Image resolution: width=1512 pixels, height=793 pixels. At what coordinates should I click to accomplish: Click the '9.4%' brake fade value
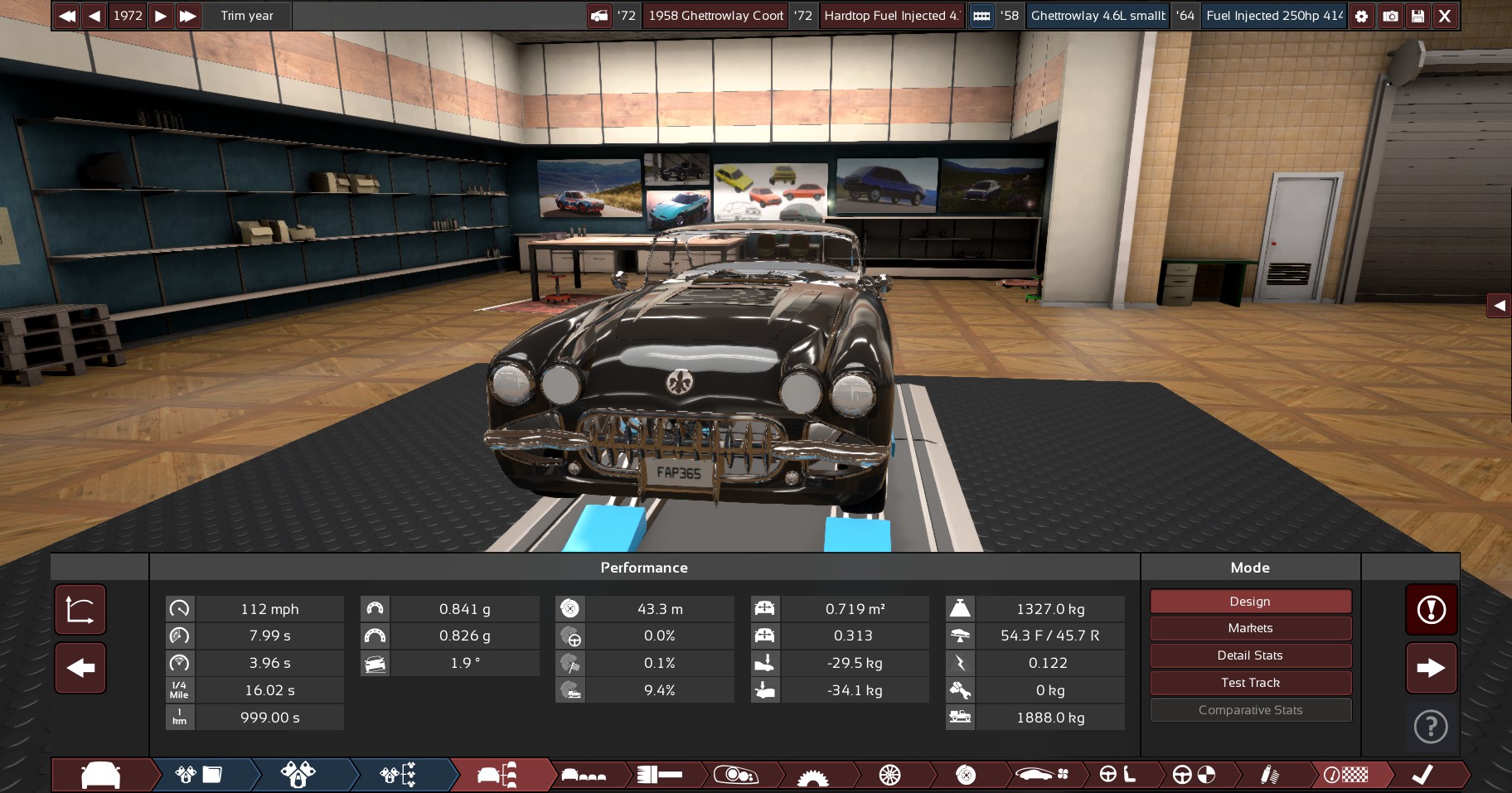(660, 690)
